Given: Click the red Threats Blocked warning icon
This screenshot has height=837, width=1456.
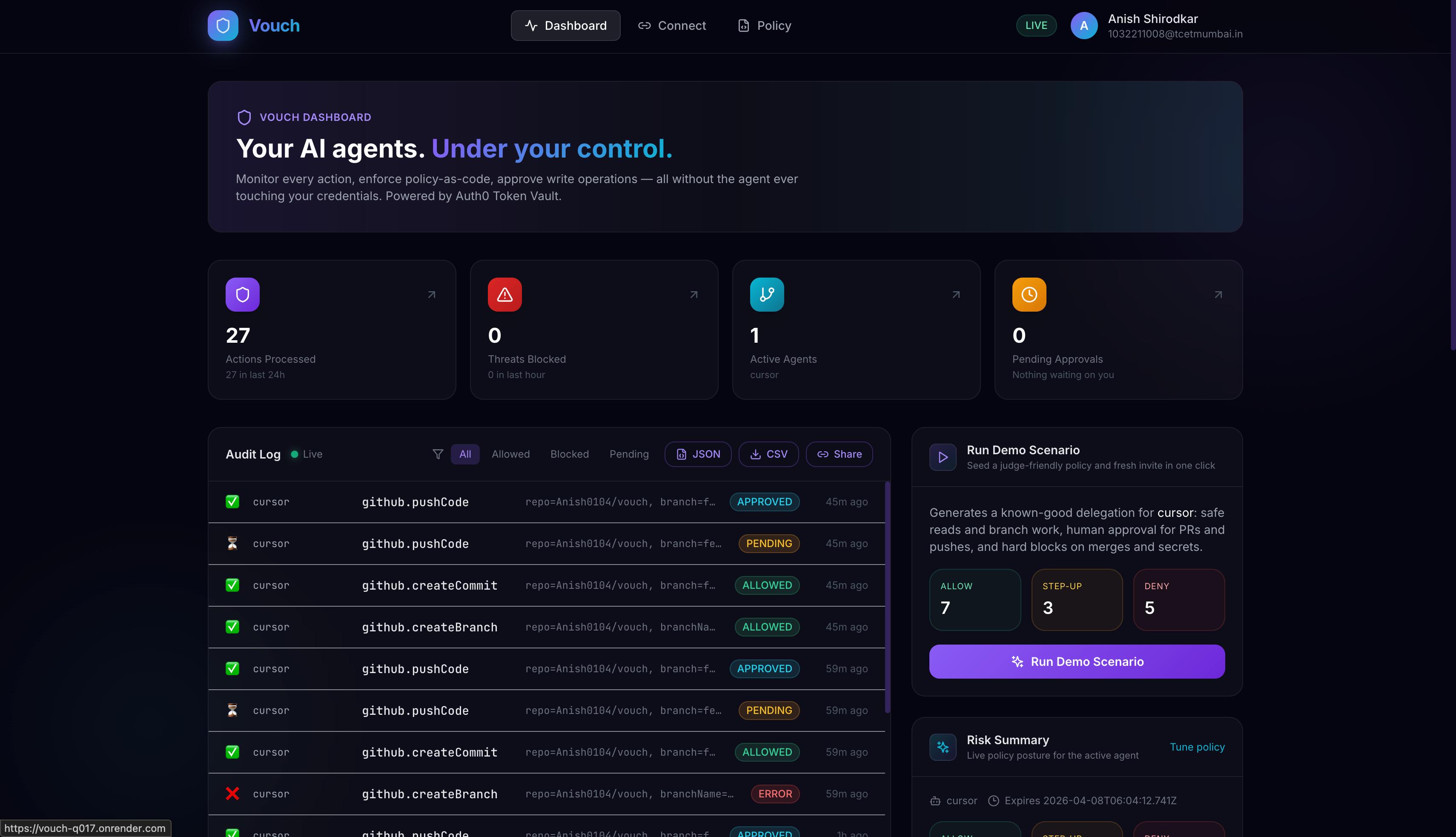Looking at the screenshot, I should coord(504,294).
